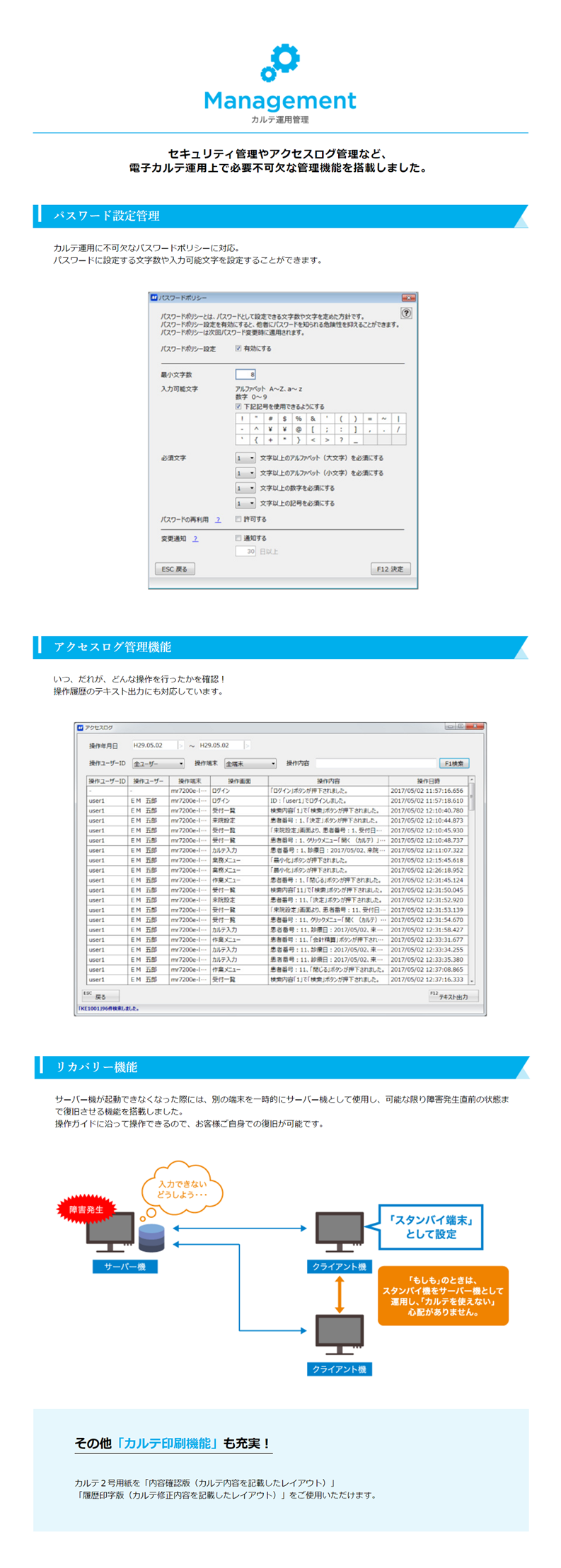The image size is (561, 1568).
Task: Select the ~ symbol cell
Action: 384,419
